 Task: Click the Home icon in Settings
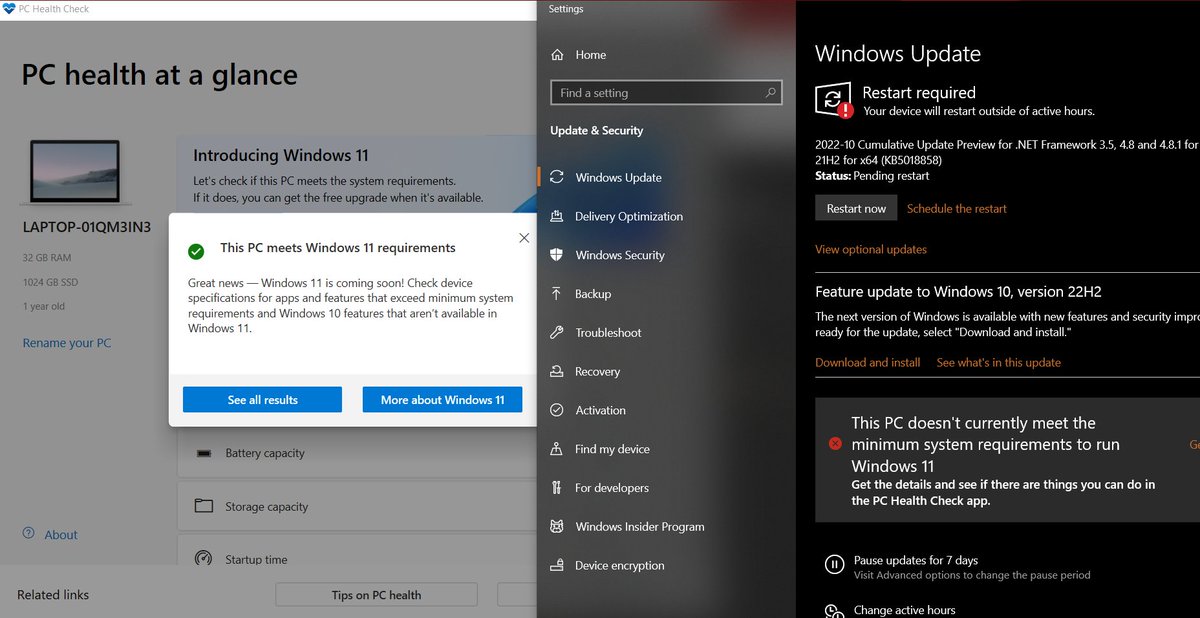(x=557, y=55)
